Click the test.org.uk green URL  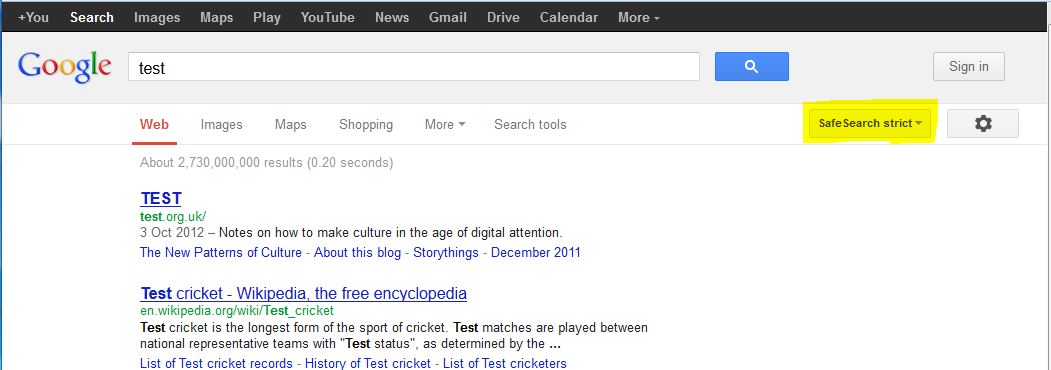[173, 217]
